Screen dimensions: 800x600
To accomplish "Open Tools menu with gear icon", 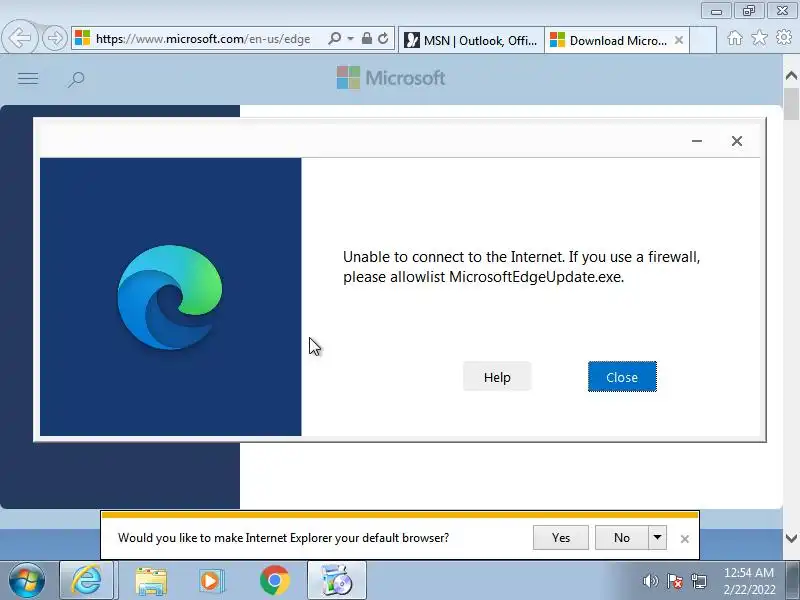I will pyautogui.click(x=784, y=37).
